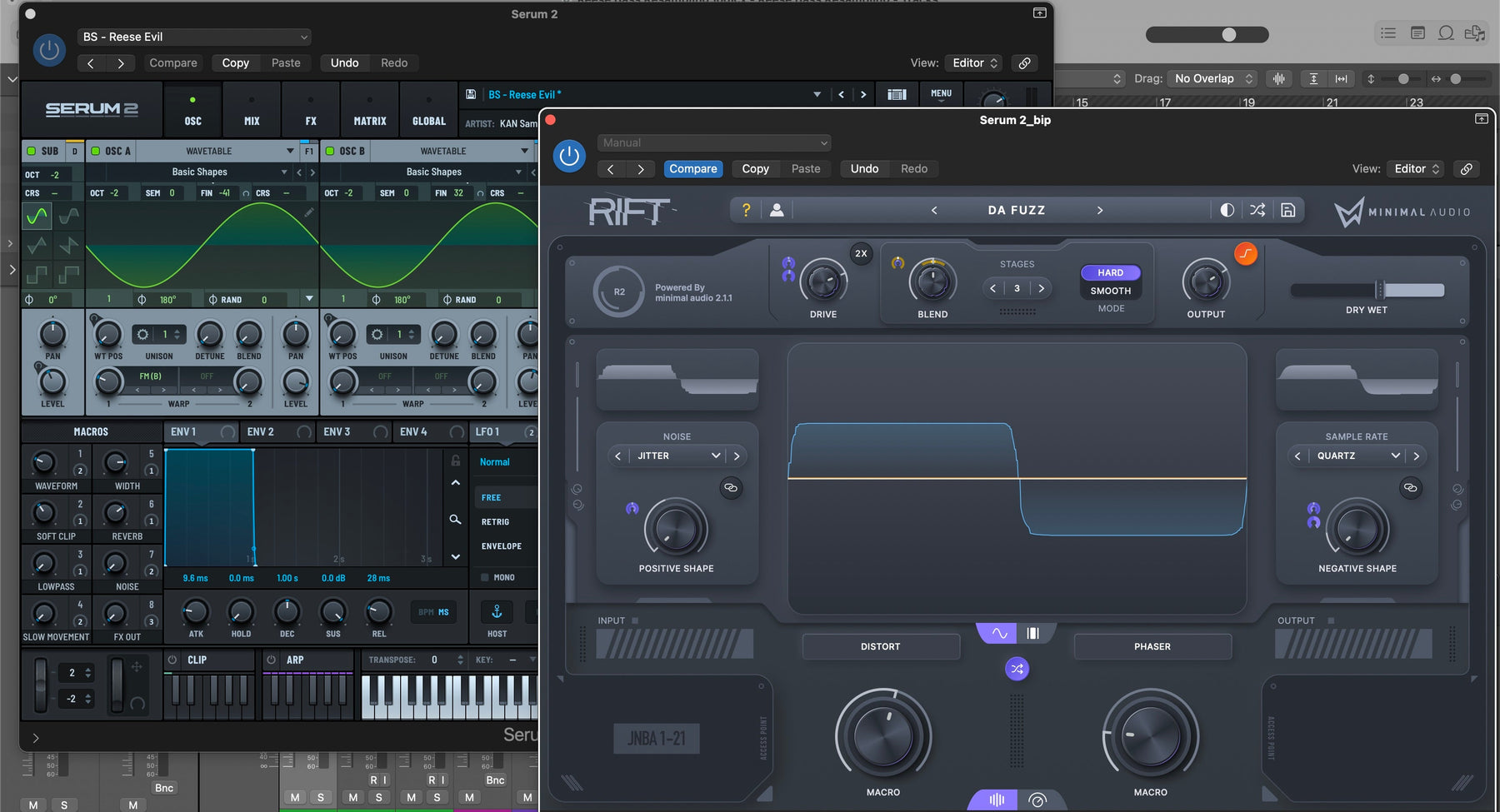Click the purple randomize button below the waveform
Screen dimensions: 1500x812
(x=1017, y=669)
